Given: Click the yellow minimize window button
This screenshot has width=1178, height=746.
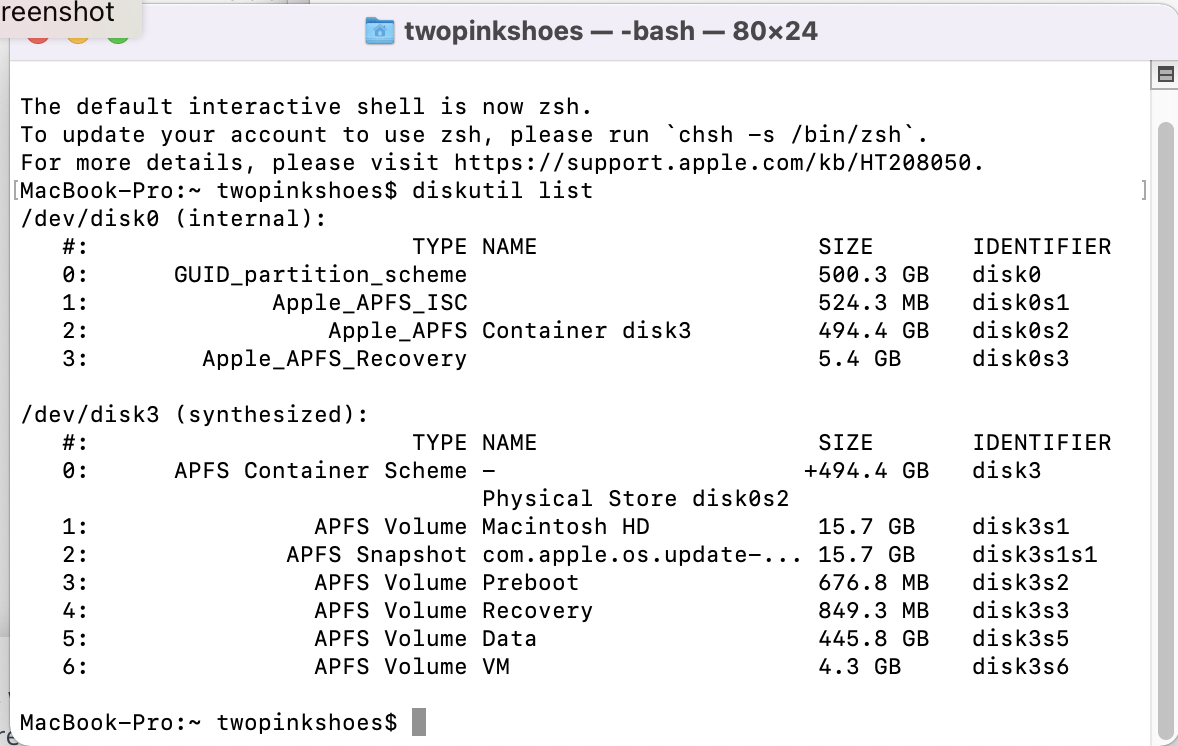Looking at the screenshot, I should 78,36.
